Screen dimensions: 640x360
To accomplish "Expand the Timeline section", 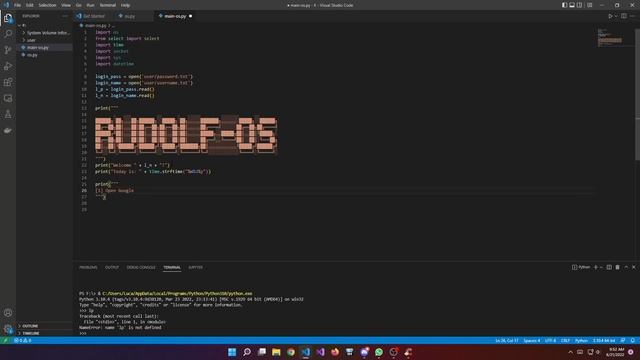I will point(45,333).
